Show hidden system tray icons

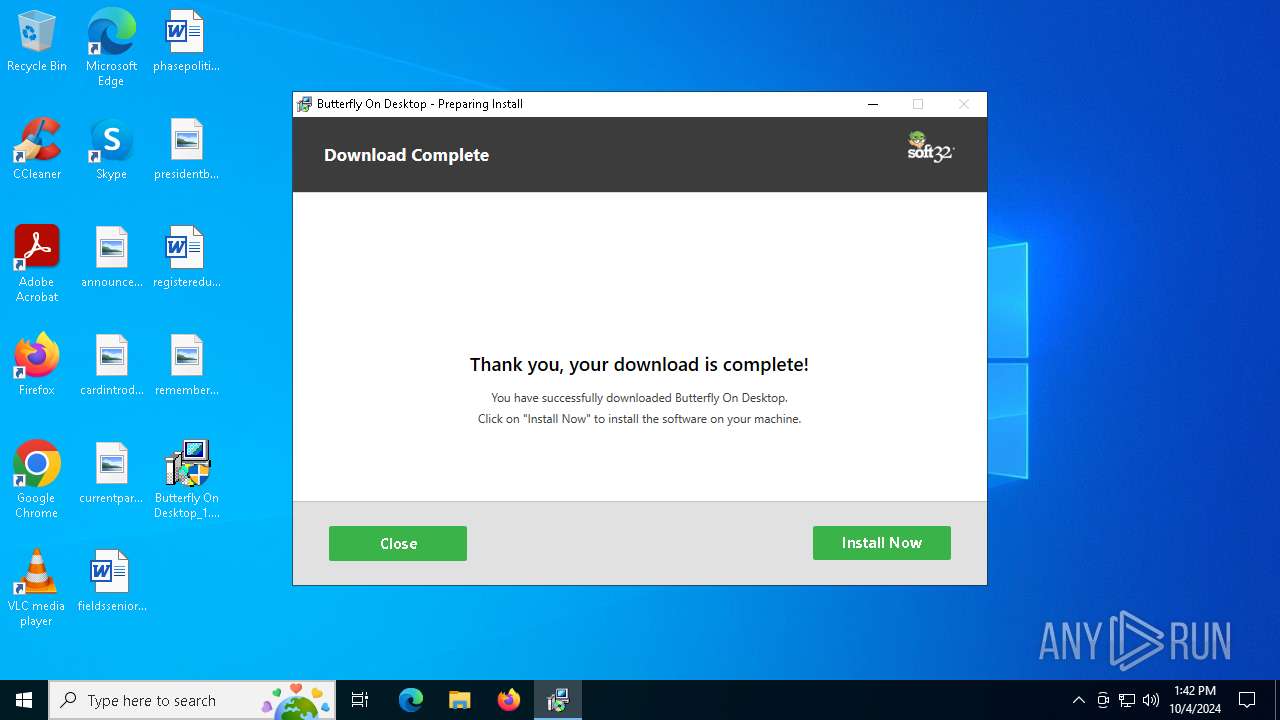pos(1079,700)
